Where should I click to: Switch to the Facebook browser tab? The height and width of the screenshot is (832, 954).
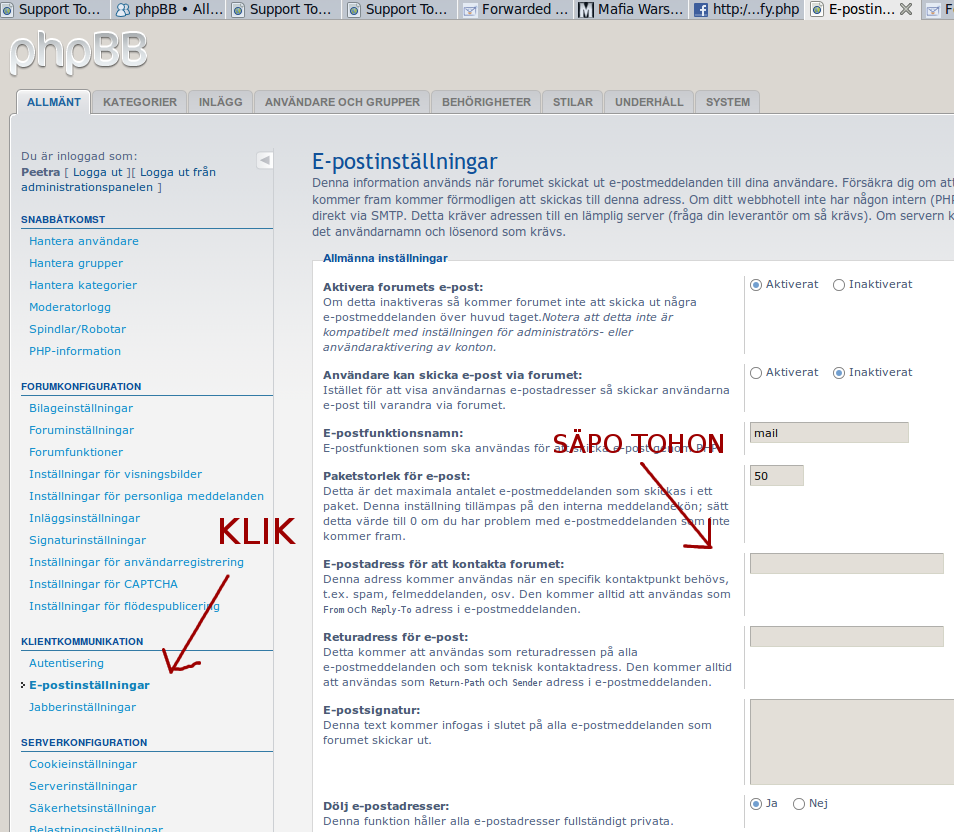coord(746,10)
